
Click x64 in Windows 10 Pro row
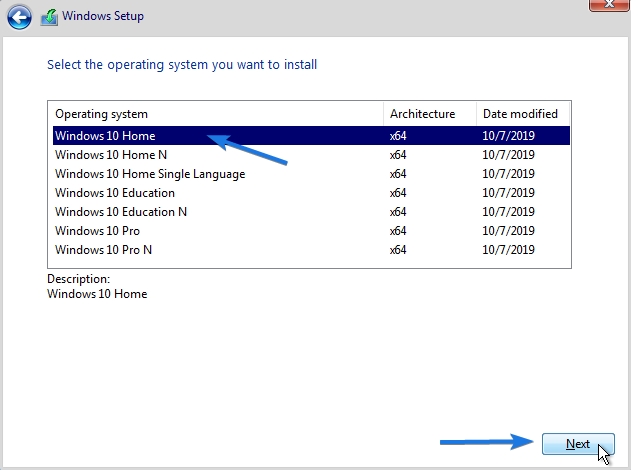pyautogui.click(x=398, y=231)
